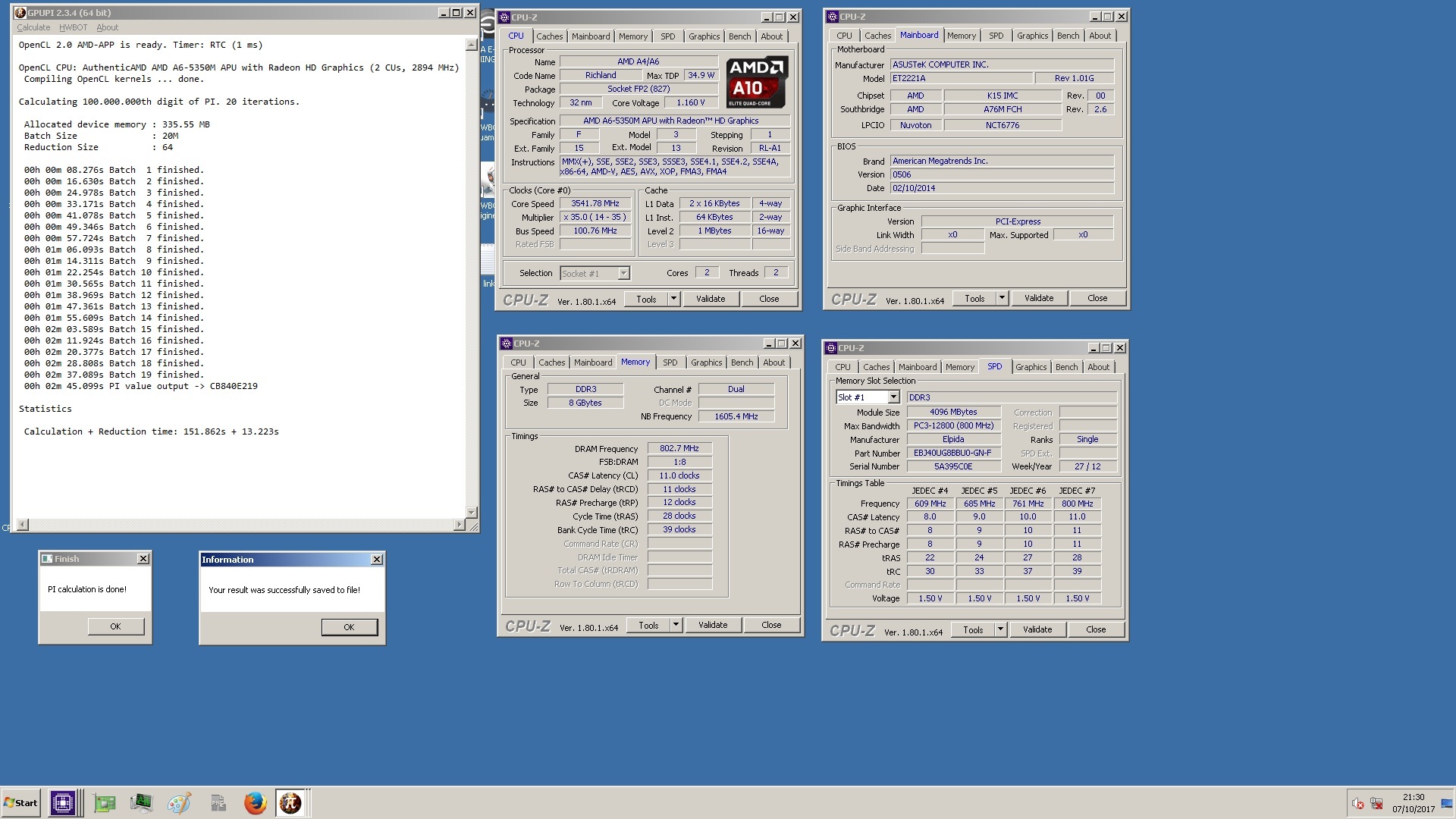Open the About menu in GPUPI
This screenshot has height=819, width=1456.
pyautogui.click(x=107, y=27)
